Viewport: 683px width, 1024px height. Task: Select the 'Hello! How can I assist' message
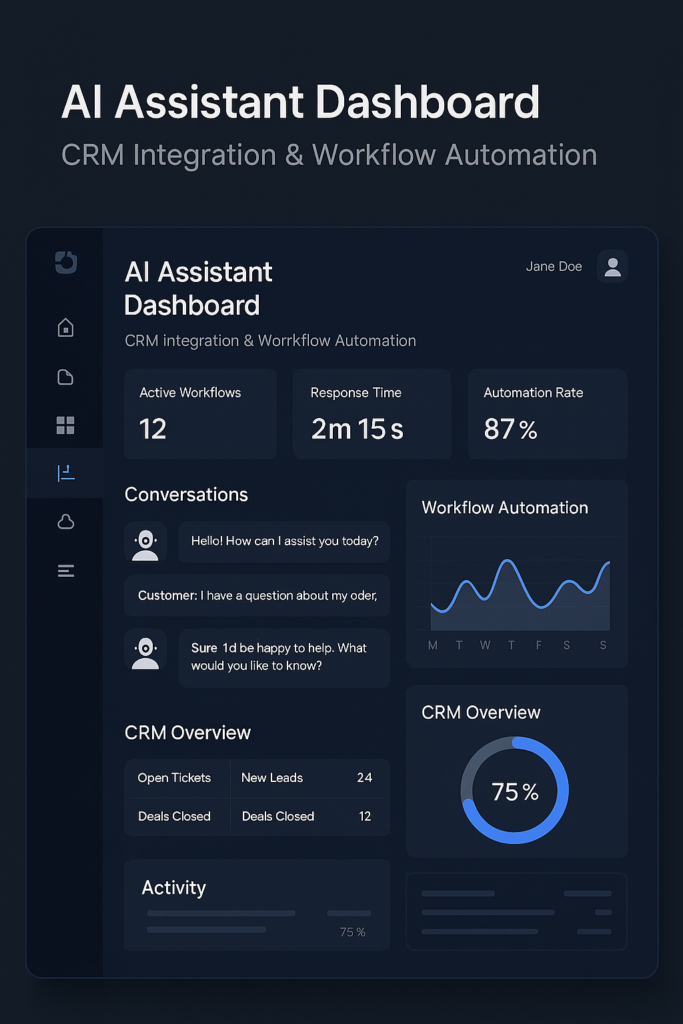click(x=285, y=542)
